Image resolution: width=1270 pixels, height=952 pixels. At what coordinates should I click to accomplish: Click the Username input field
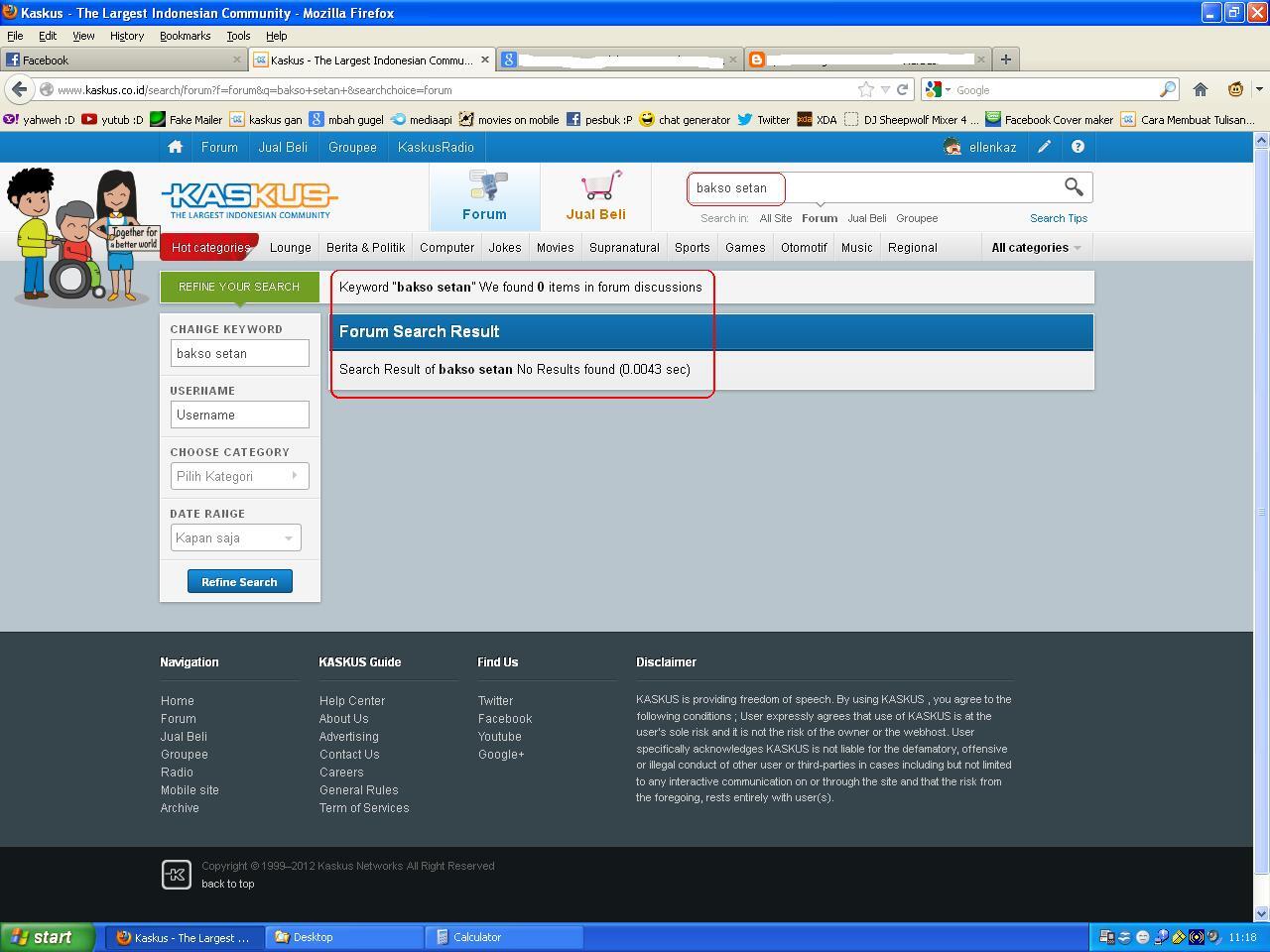(x=239, y=415)
